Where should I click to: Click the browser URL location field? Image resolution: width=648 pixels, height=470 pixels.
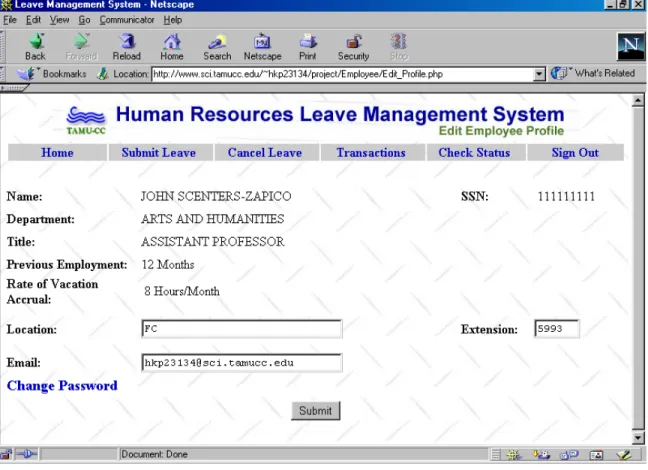tap(343, 74)
